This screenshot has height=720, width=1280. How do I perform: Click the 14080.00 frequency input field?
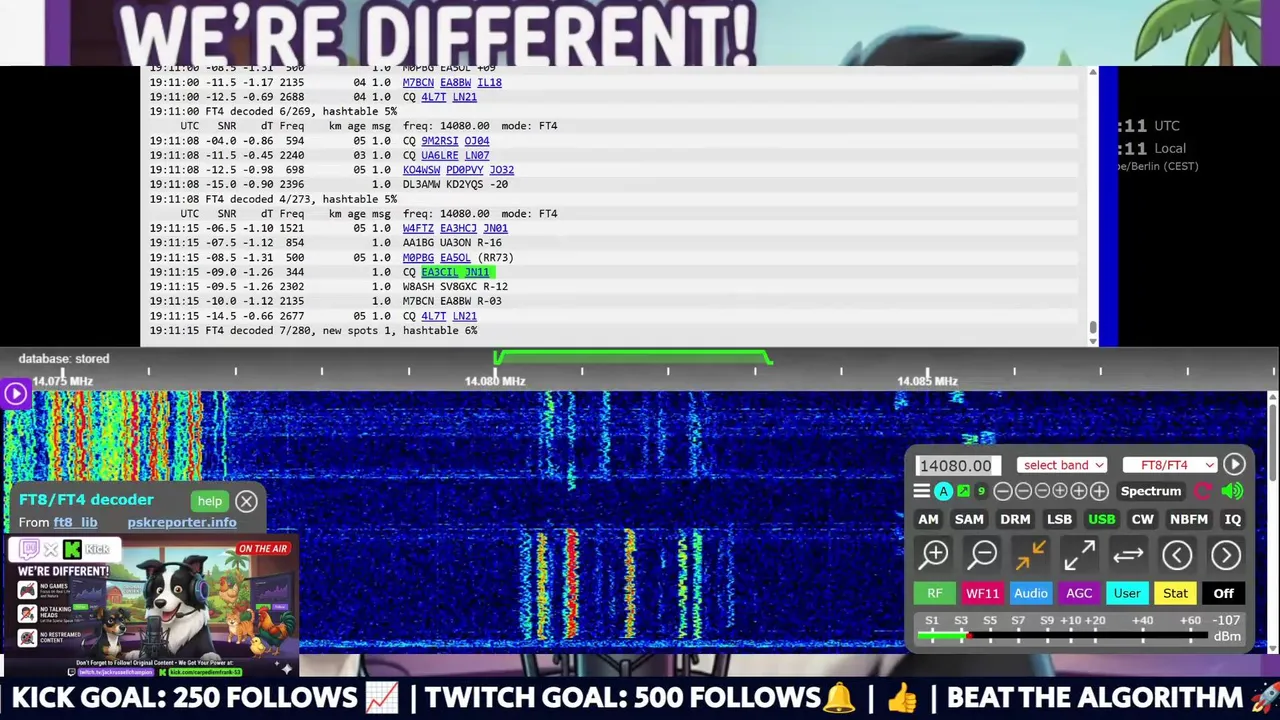pyautogui.click(x=958, y=465)
